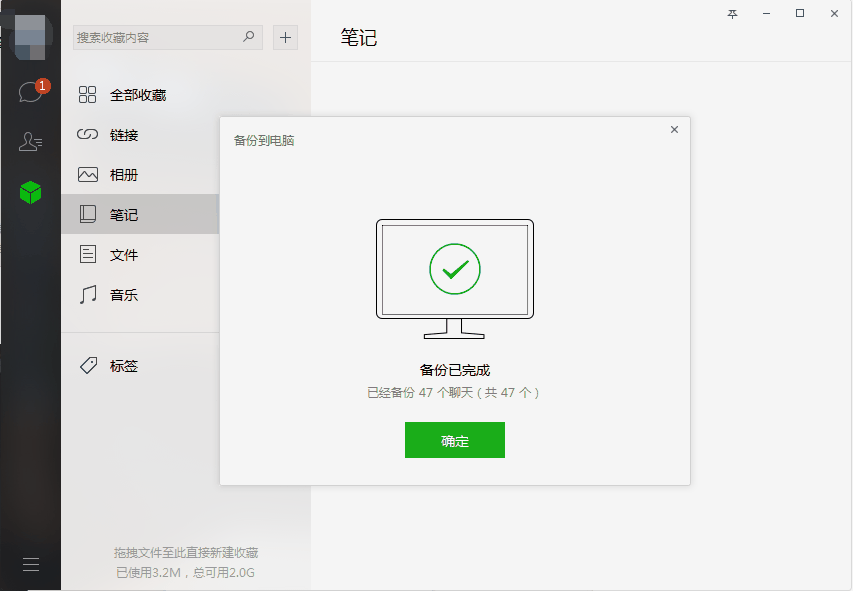The image size is (854, 591).
Task: Click the magnifier search icon
Action: 248,36
